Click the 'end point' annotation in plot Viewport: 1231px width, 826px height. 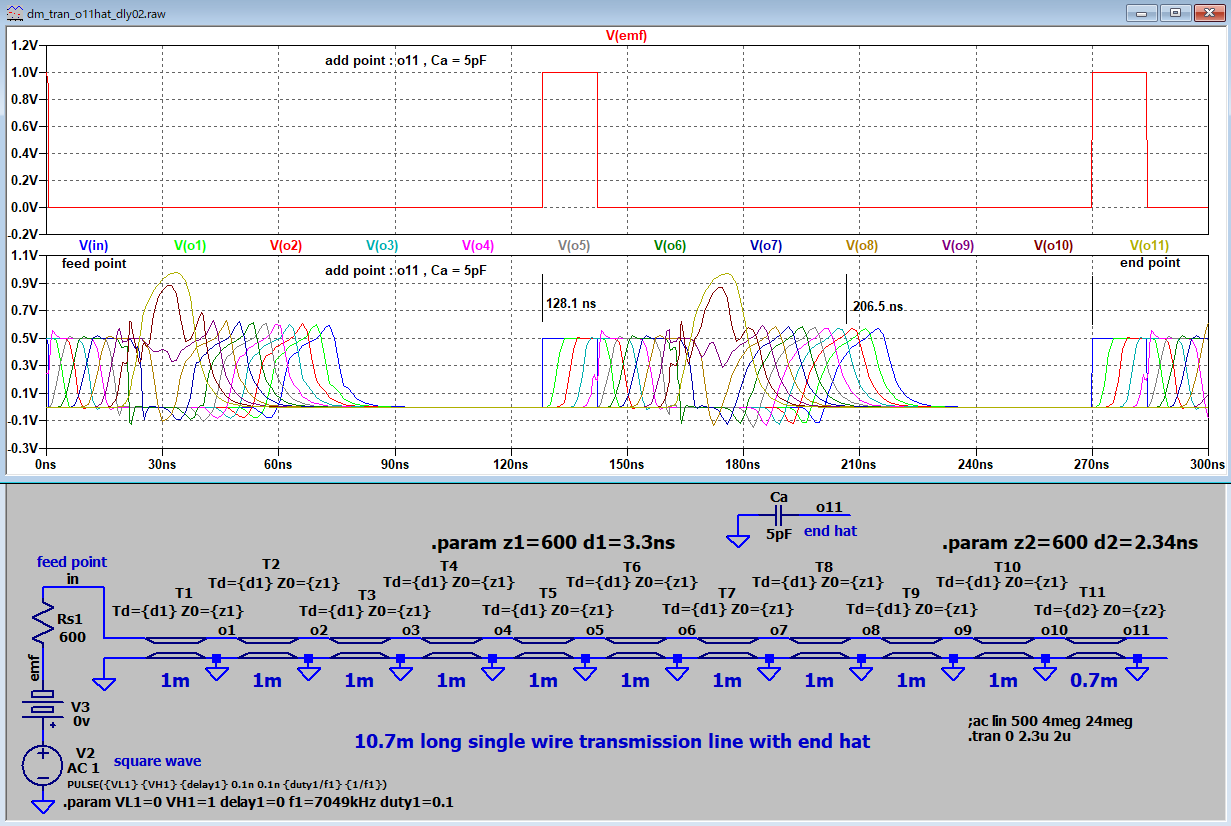[1150, 263]
